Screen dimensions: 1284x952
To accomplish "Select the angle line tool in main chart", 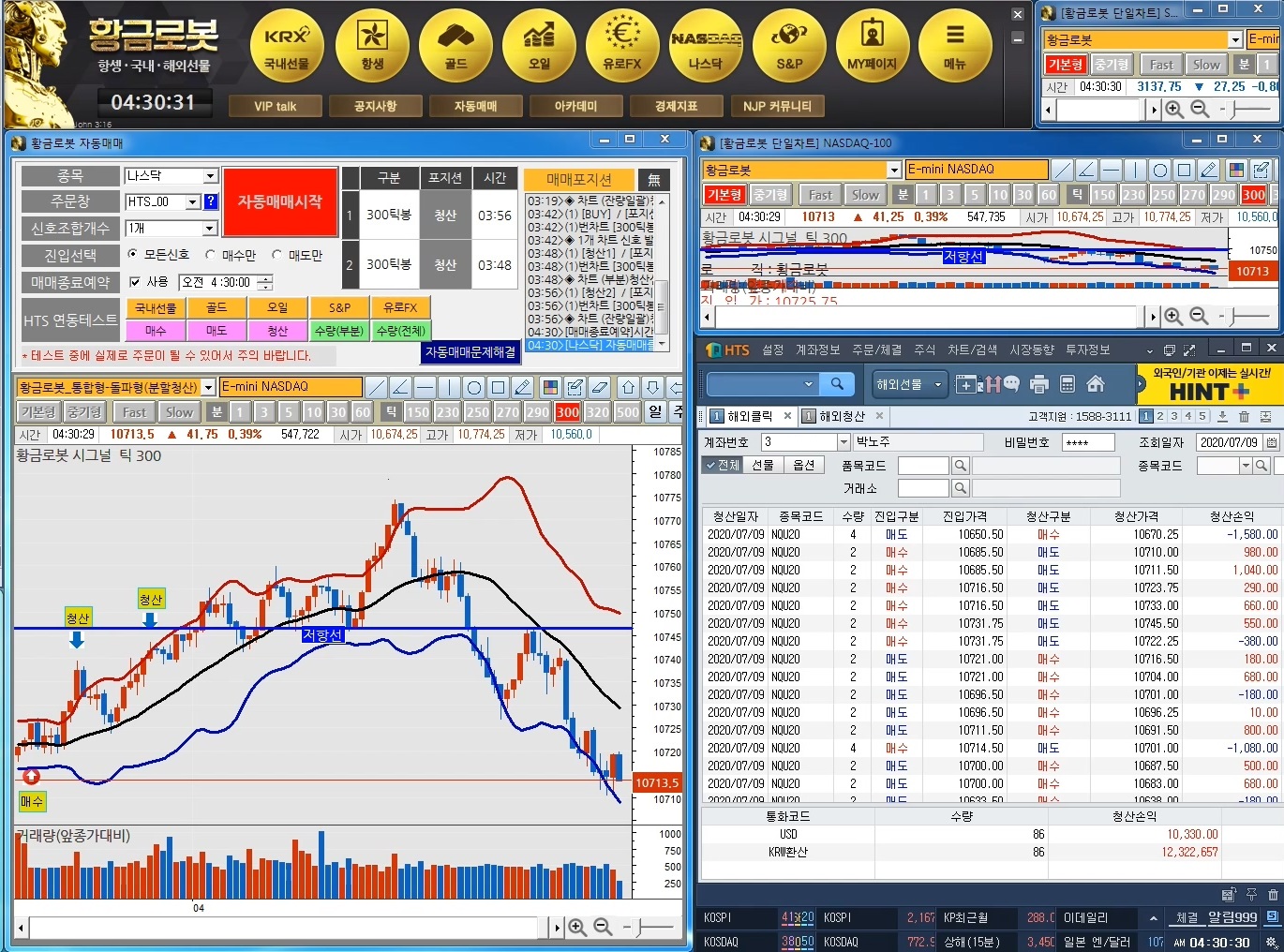I will 400,387.
